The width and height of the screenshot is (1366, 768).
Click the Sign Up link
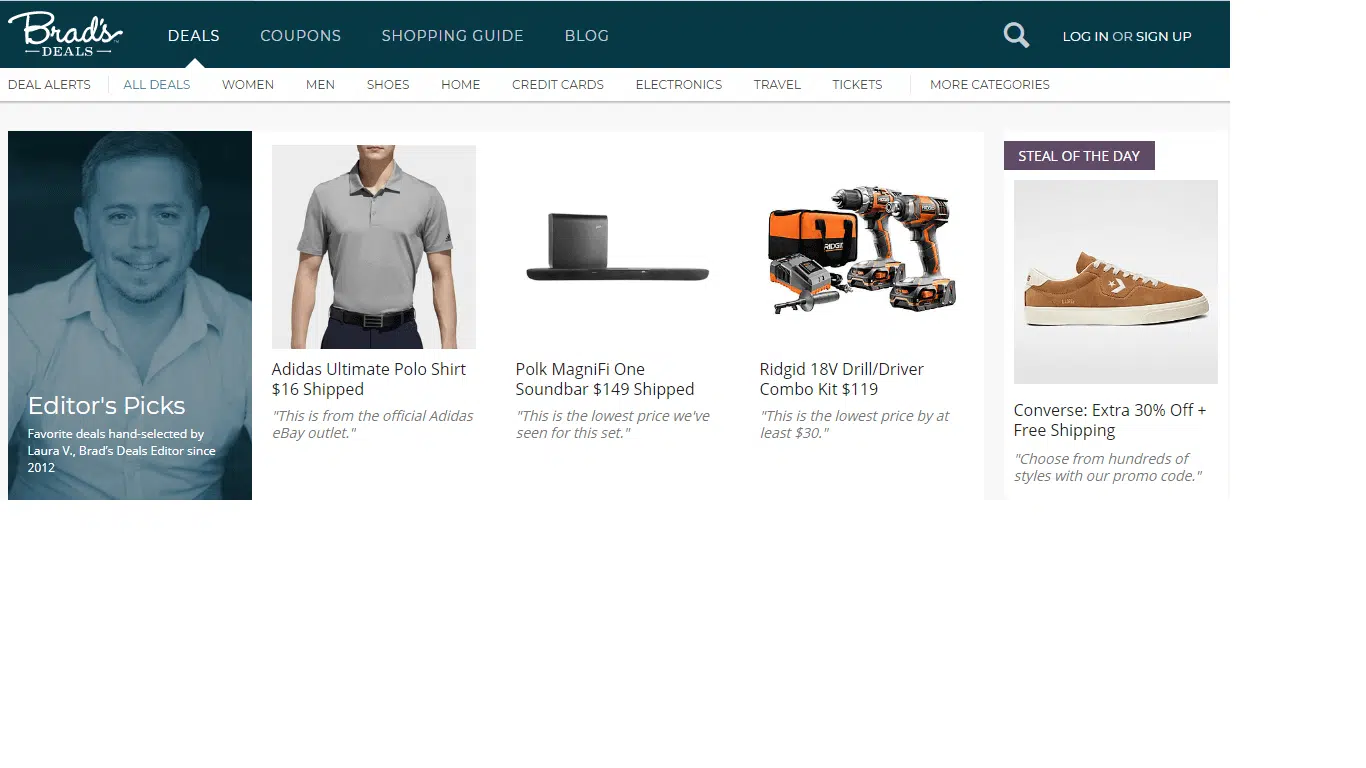pyautogui.click(x=1164, y=37)
